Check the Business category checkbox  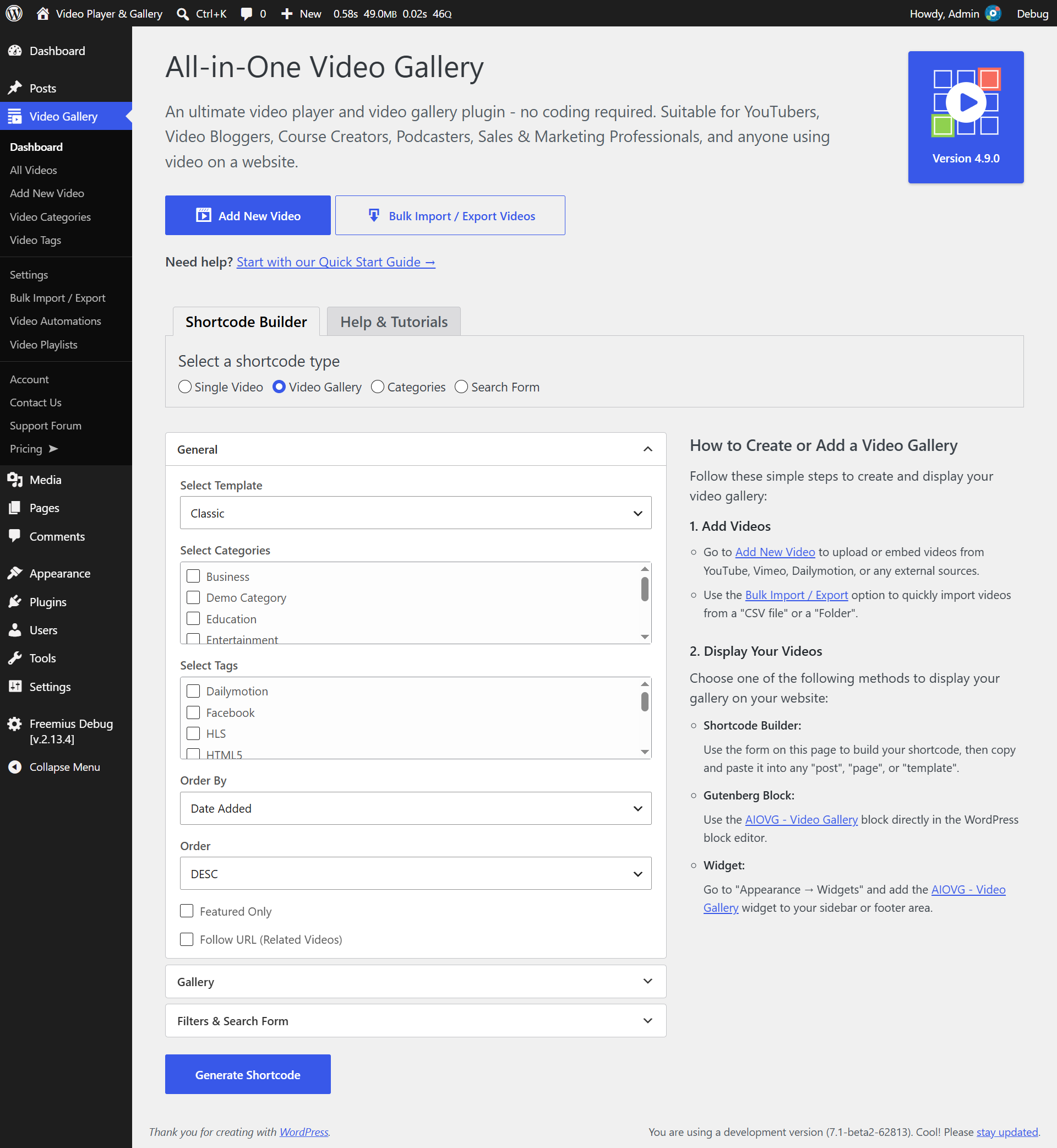point(193,576)
